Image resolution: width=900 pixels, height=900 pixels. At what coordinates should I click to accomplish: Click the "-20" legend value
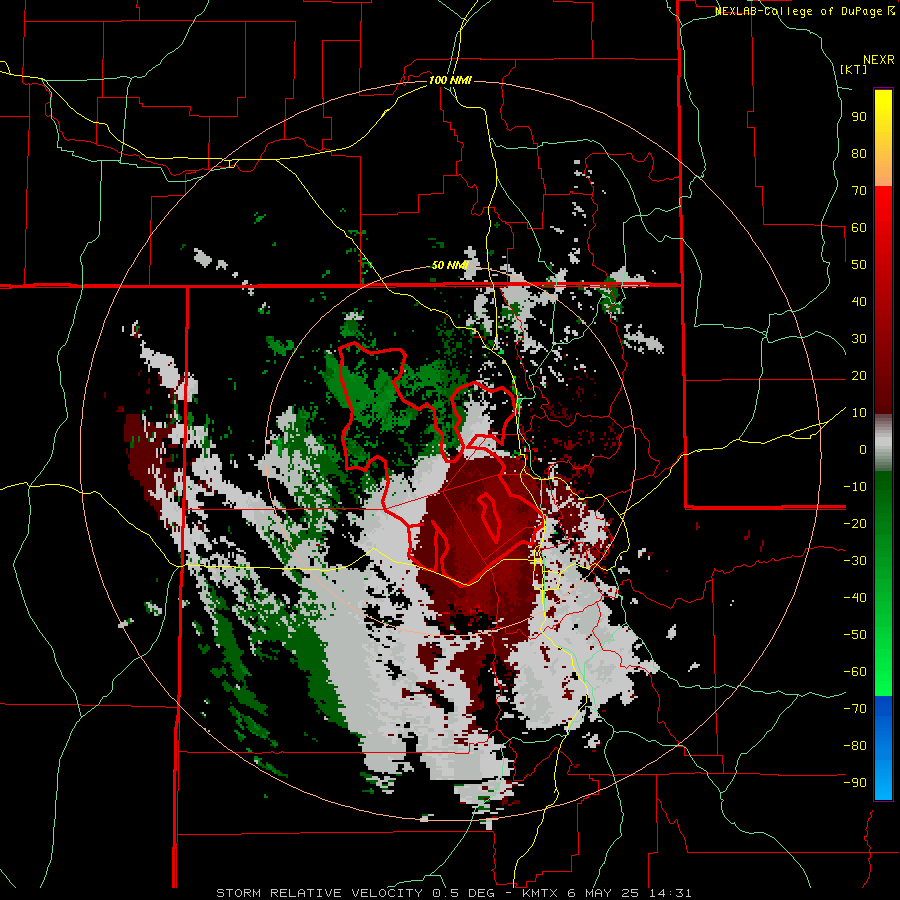pos(855,524)
